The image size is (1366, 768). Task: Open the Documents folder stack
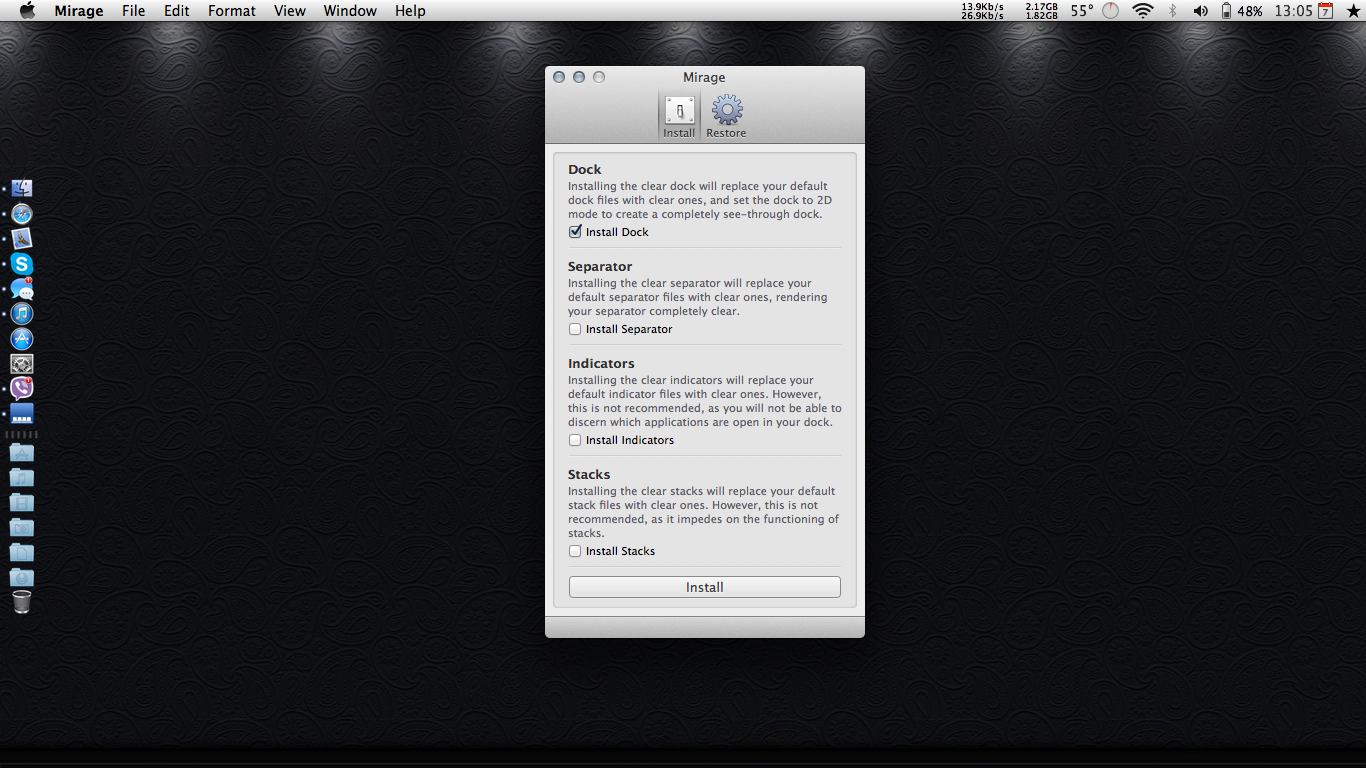coord(22,553)
